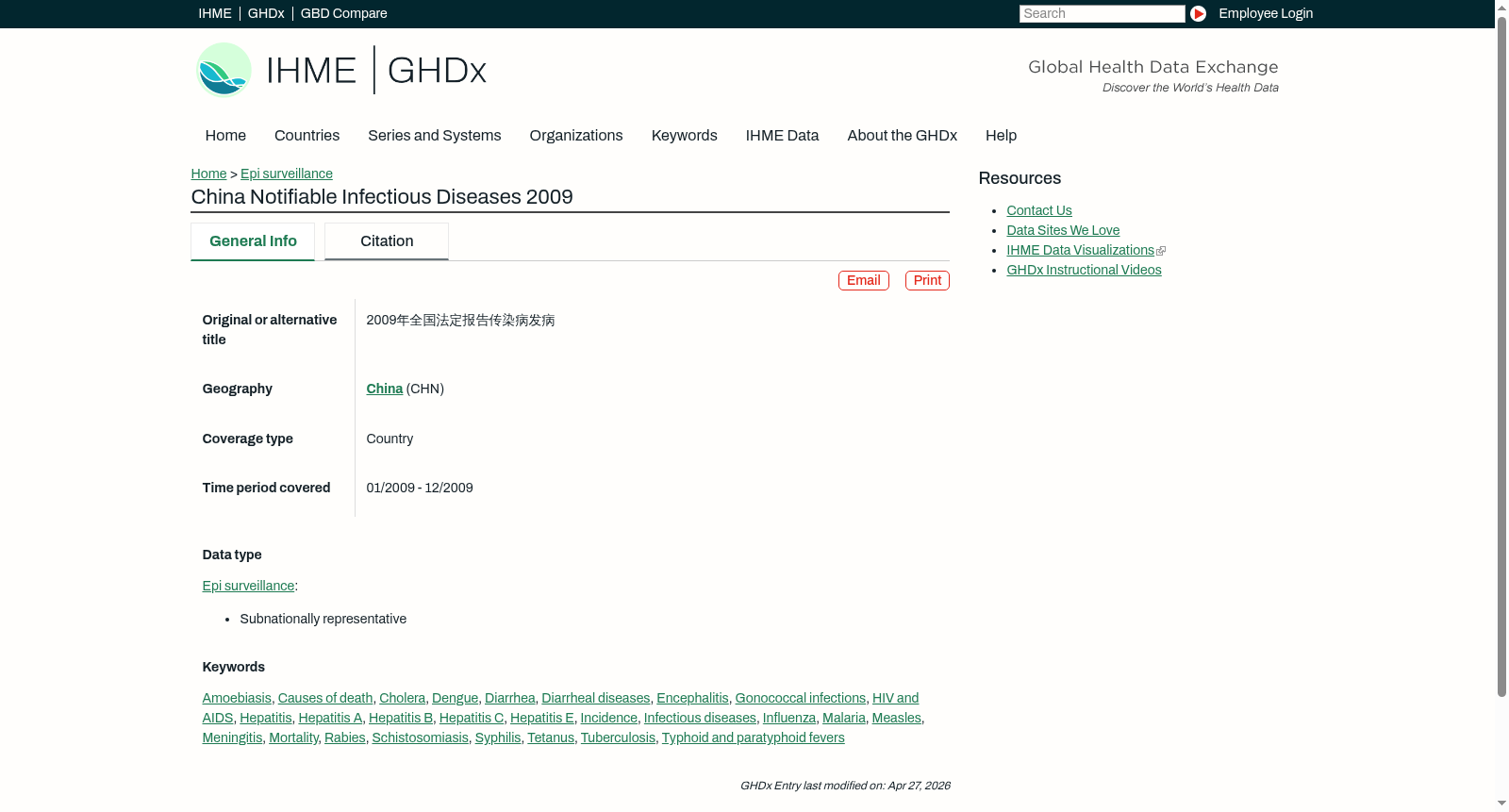
Task: Click the Print button
Action: (x=927, y=280)
